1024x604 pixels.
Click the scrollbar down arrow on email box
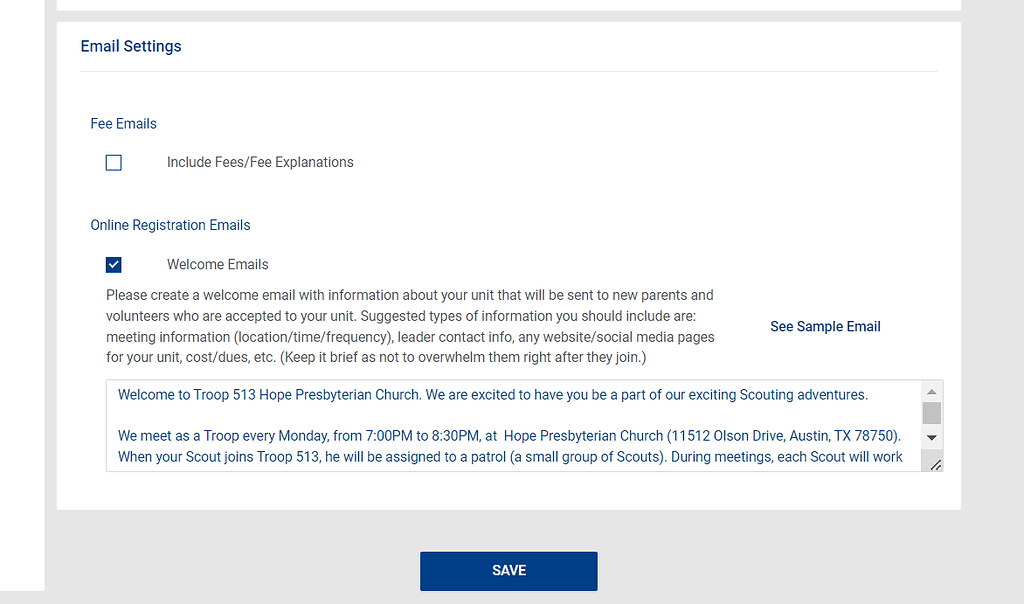click(x=932, y=435)
